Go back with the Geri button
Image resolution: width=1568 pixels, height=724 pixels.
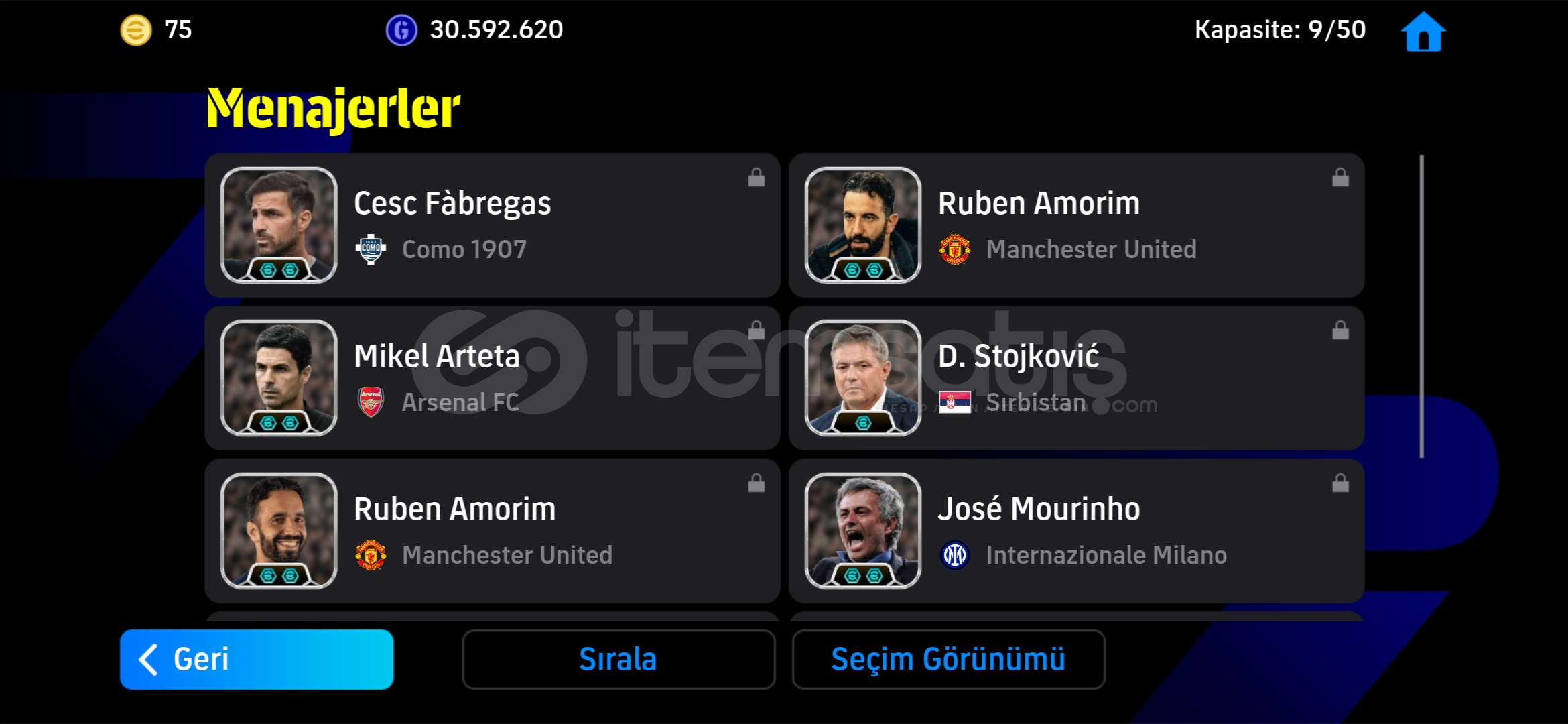point(257,659)
